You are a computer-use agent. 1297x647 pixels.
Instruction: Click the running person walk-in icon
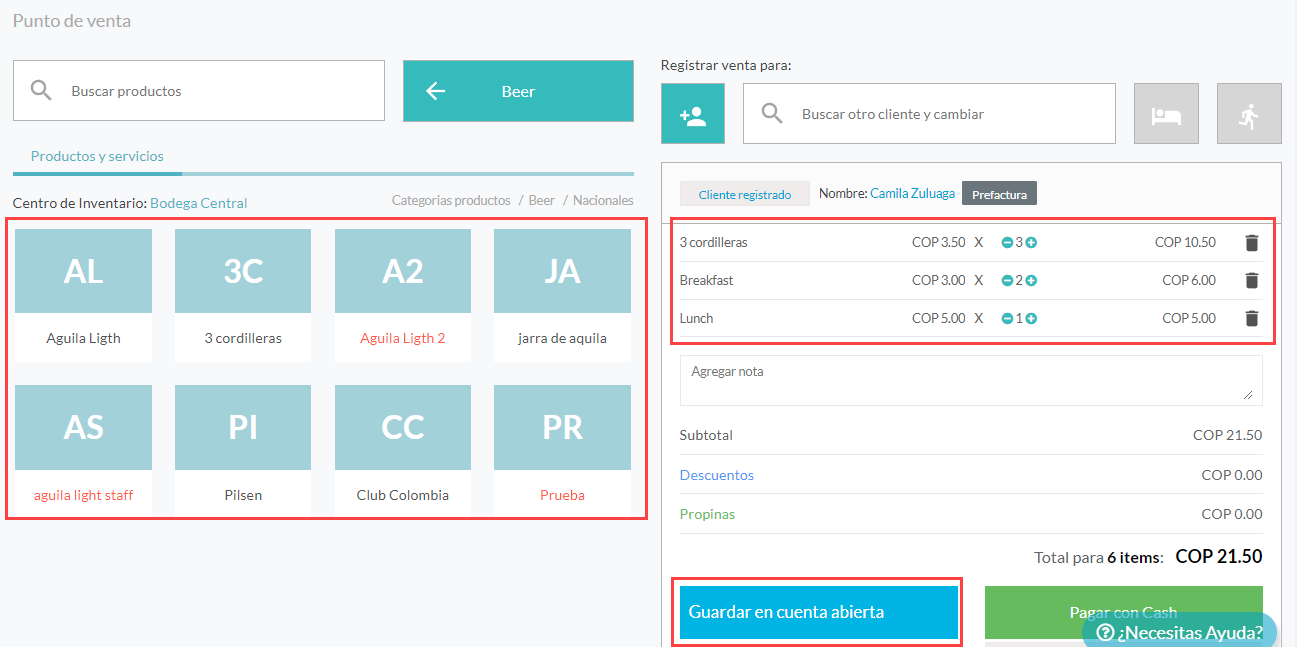coord(1248,114)
